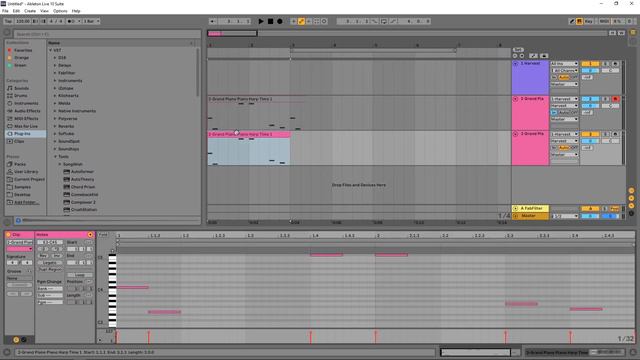The image size is (640, 360).
Task: Toggle the transport loop switch
Action: (384, 21)
